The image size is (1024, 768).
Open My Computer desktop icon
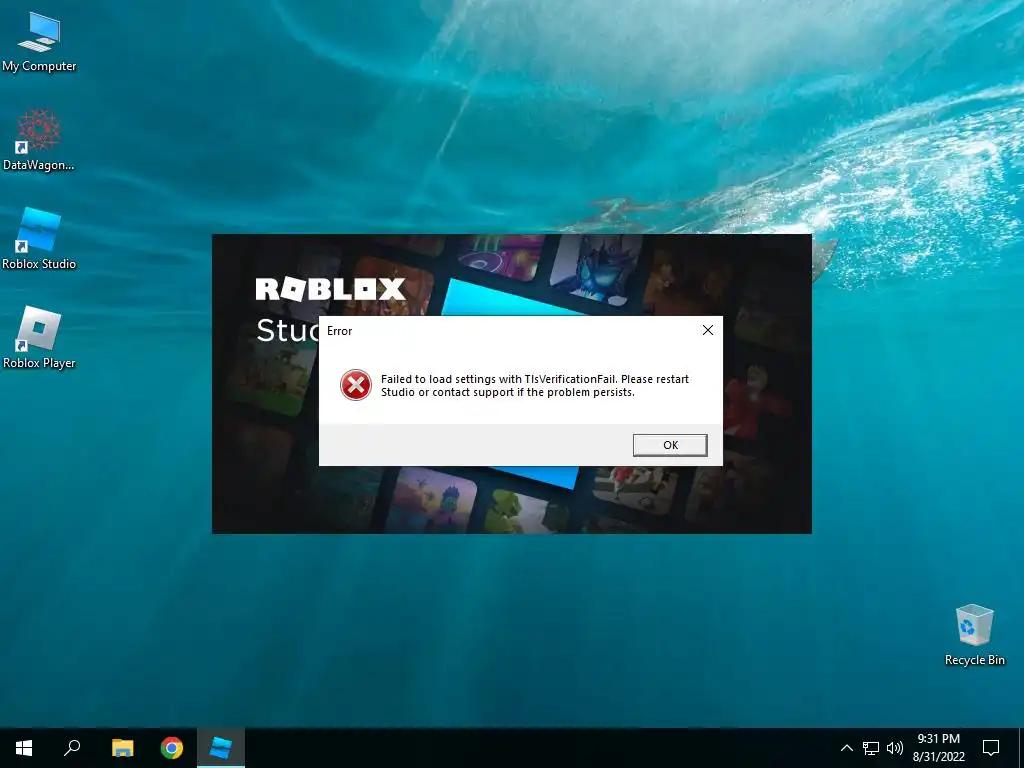click(39, 42)
